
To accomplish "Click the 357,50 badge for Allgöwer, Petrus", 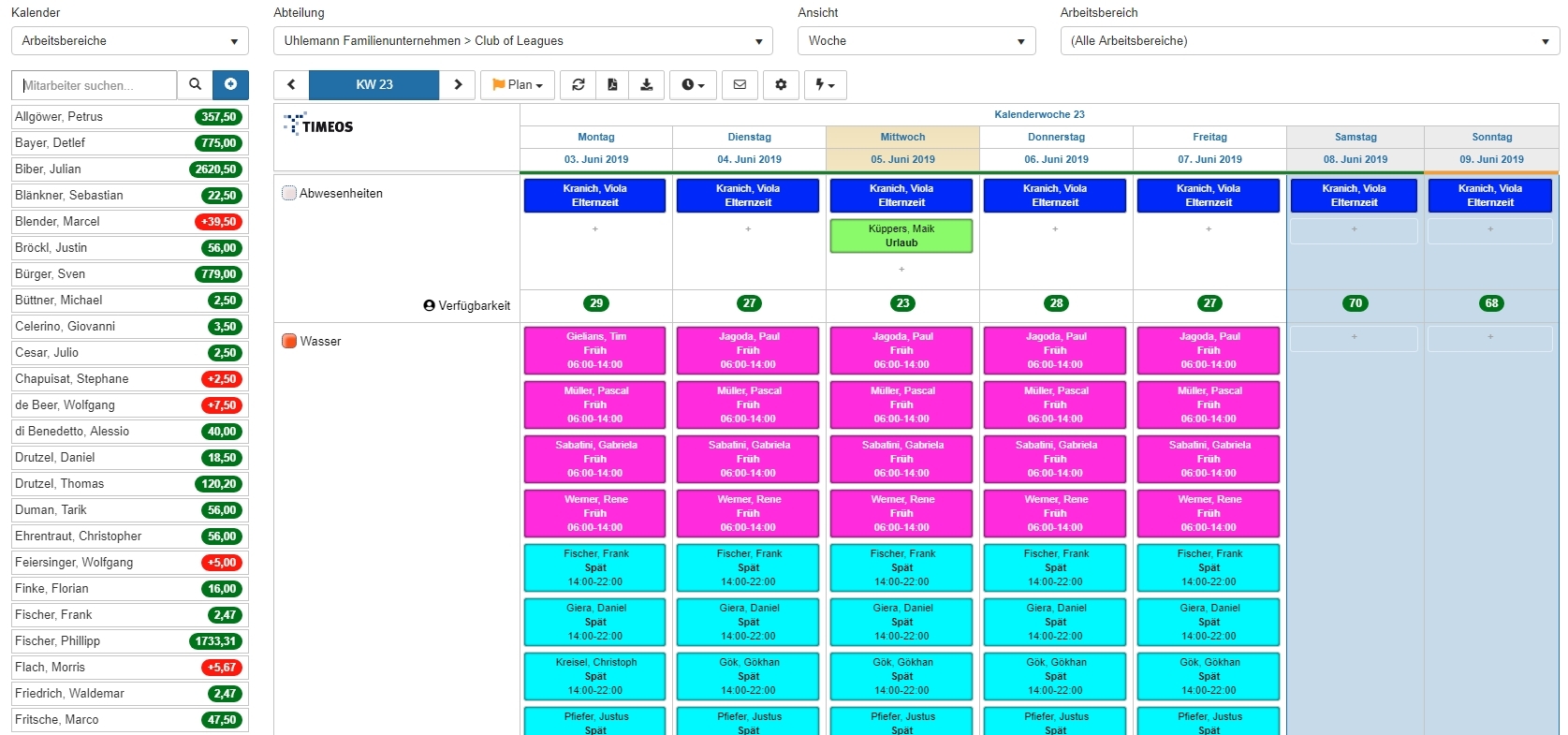I will tap(219, 117).
